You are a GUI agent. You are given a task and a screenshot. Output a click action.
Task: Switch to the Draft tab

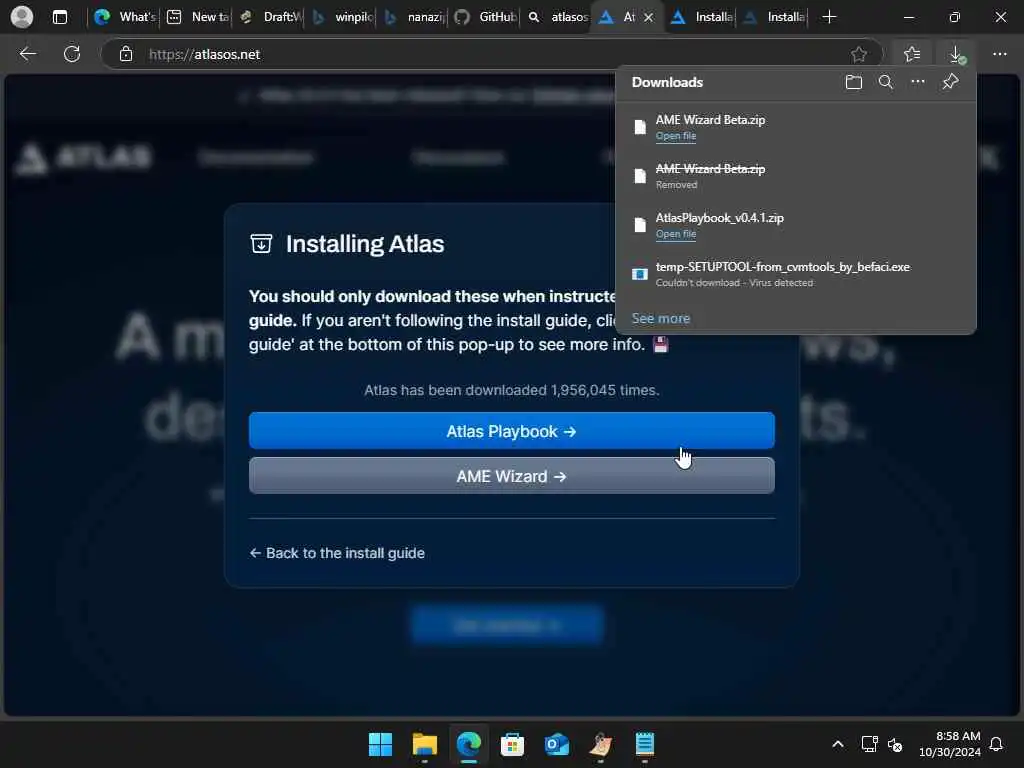coord(269,17)
